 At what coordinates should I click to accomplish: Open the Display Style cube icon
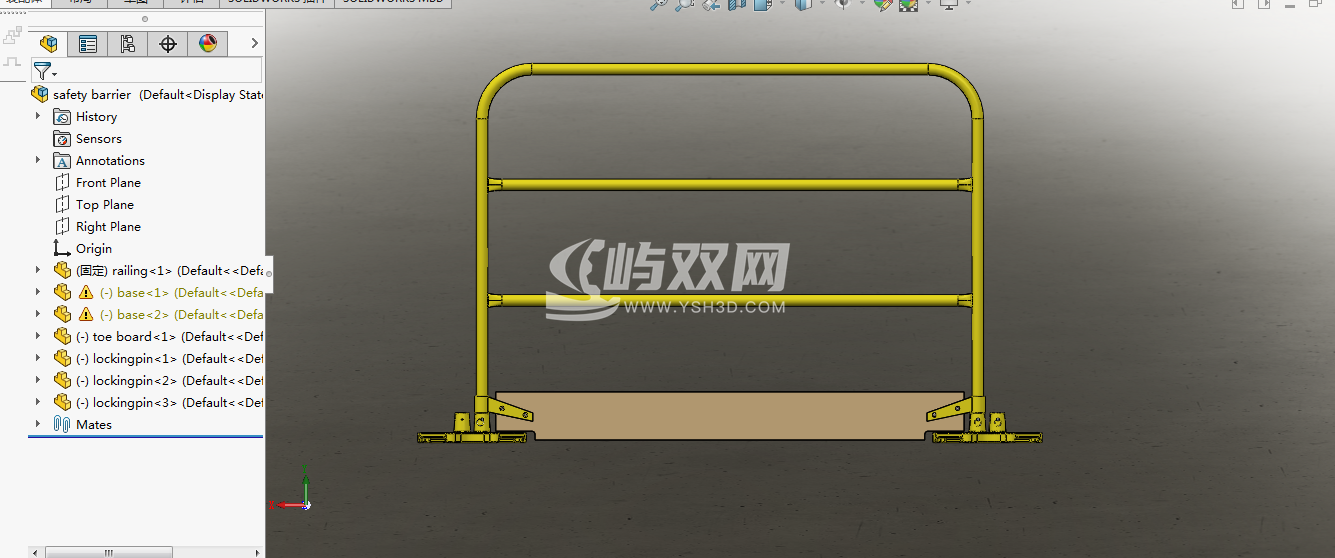click(803, 5)
